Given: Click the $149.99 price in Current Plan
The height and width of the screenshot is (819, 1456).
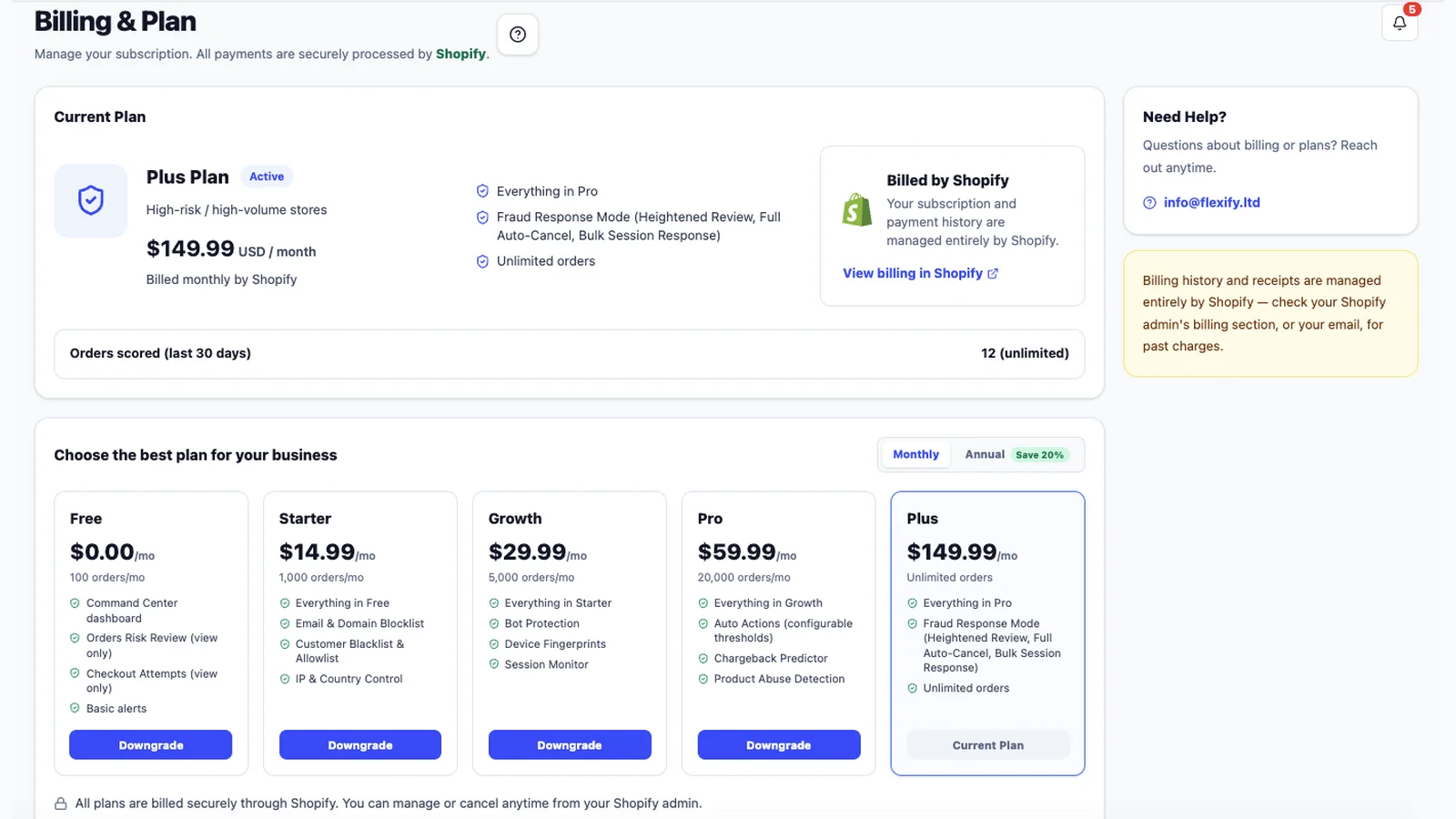Looking at the screenshot, I should pyautogui.click(x=190, y=248).
